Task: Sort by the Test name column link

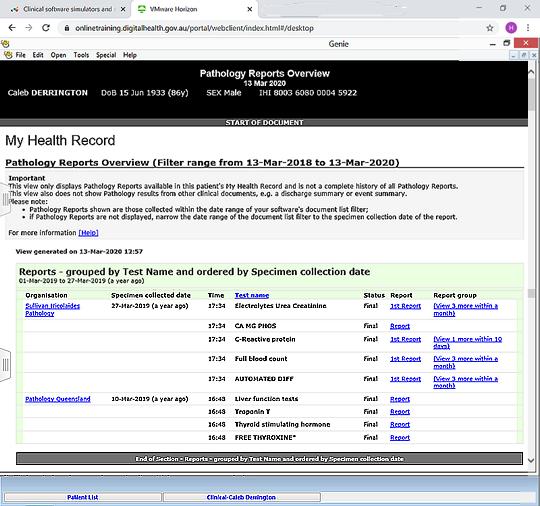Action: [x=252, y=295]
